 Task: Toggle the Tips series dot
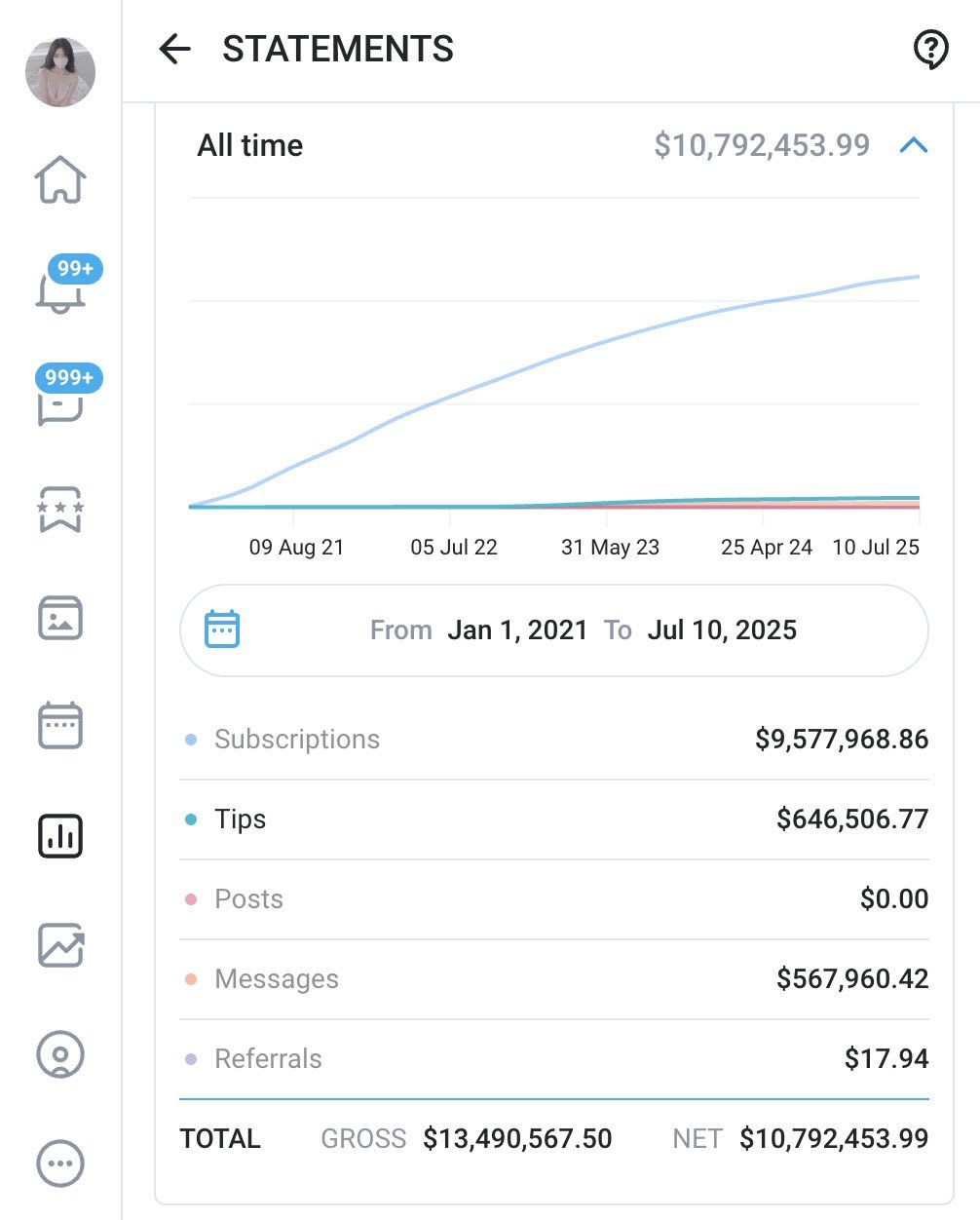pos(191,819)
